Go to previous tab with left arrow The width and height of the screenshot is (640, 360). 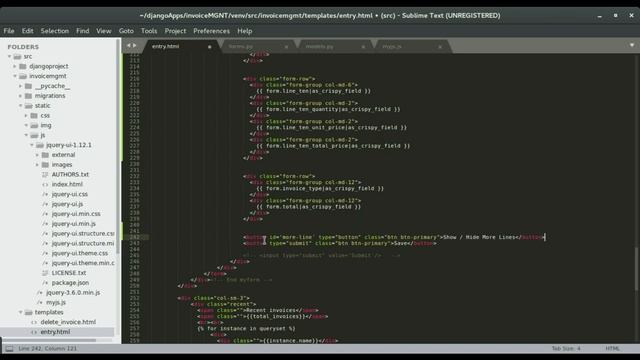(x=129, y=46)
